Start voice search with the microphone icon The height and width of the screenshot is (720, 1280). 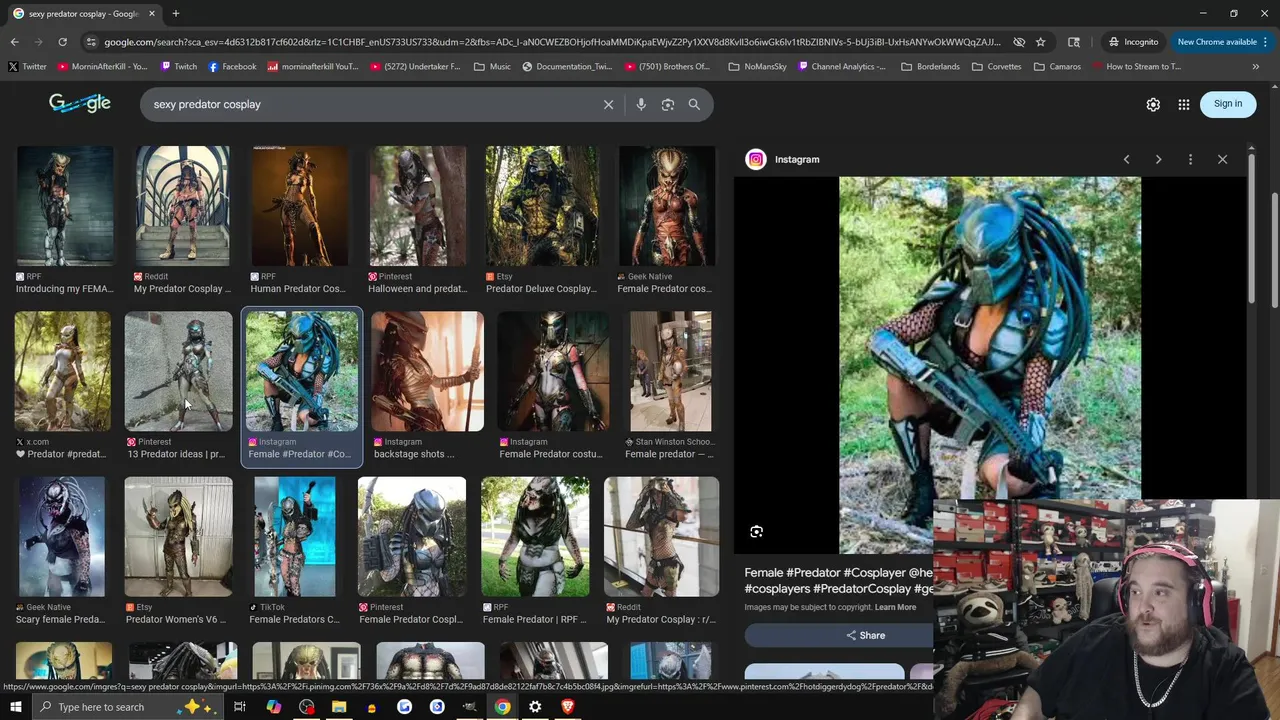point(641,104)
